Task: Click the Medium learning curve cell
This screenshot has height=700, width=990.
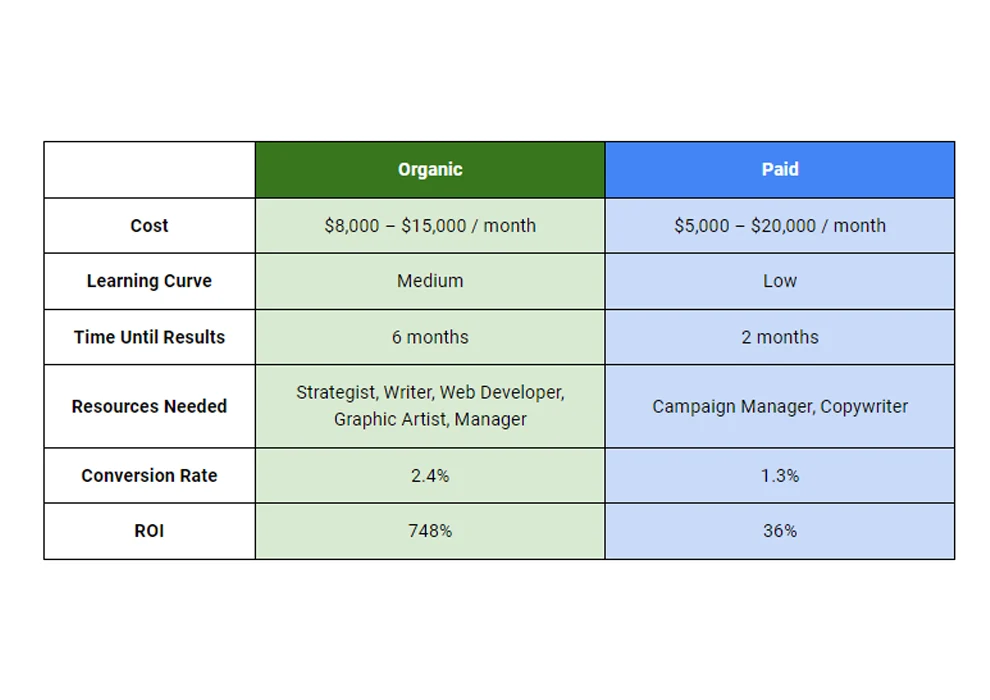Action: 430,281
